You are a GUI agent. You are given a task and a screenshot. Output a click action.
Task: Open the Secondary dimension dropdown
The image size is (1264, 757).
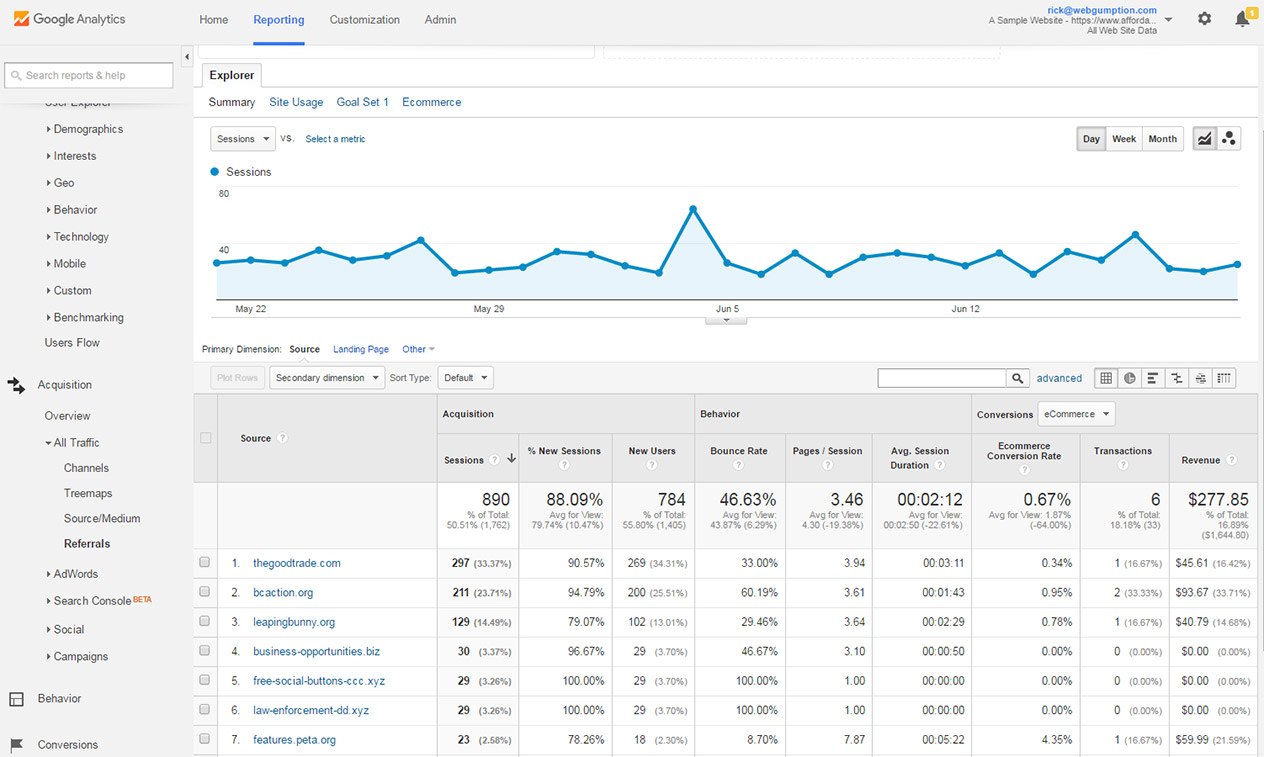(x=327, y=378)
